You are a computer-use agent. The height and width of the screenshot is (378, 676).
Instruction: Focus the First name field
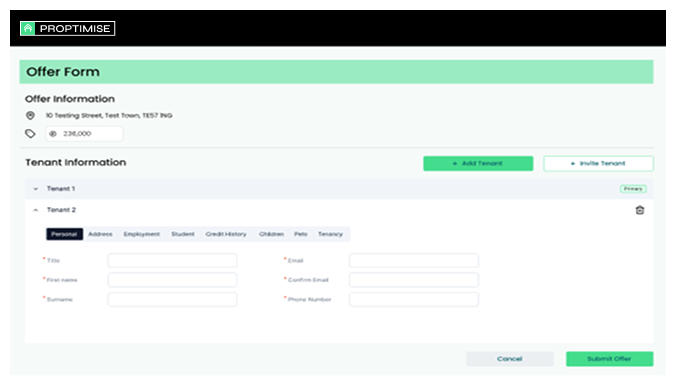point(172,280)
